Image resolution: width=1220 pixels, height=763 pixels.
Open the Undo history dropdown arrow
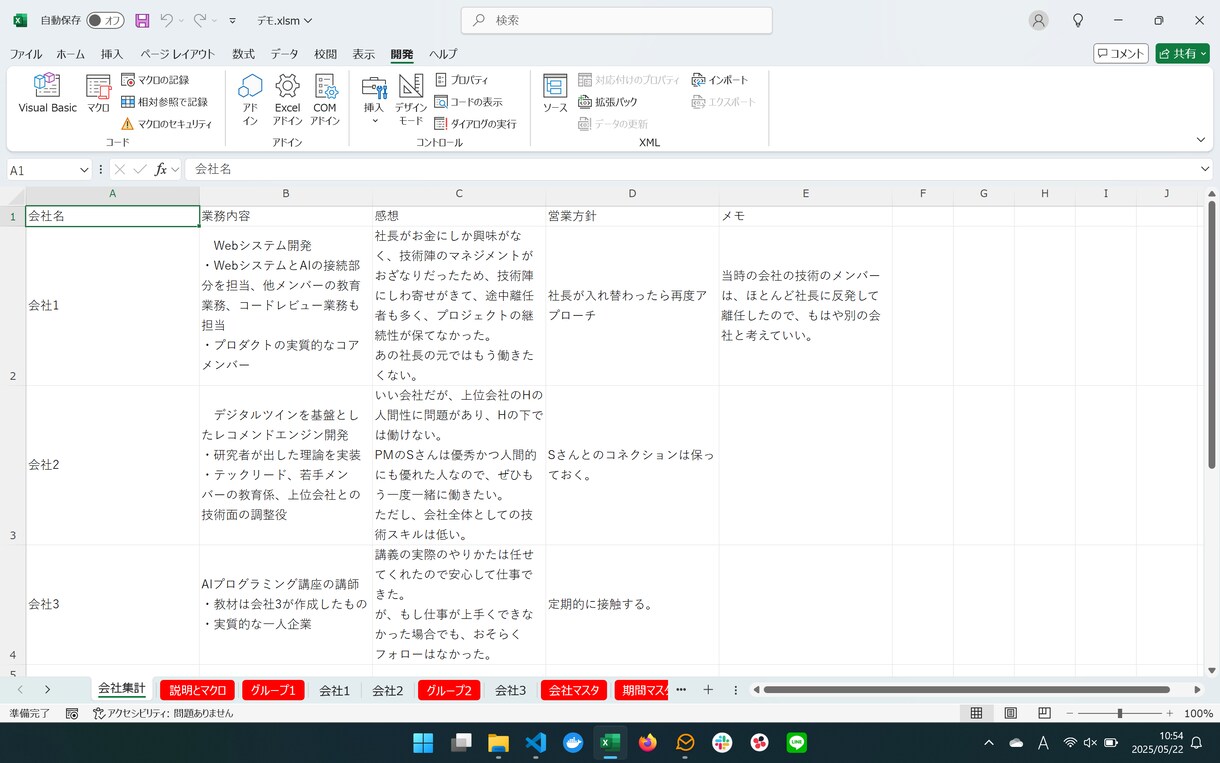[182, 20]
